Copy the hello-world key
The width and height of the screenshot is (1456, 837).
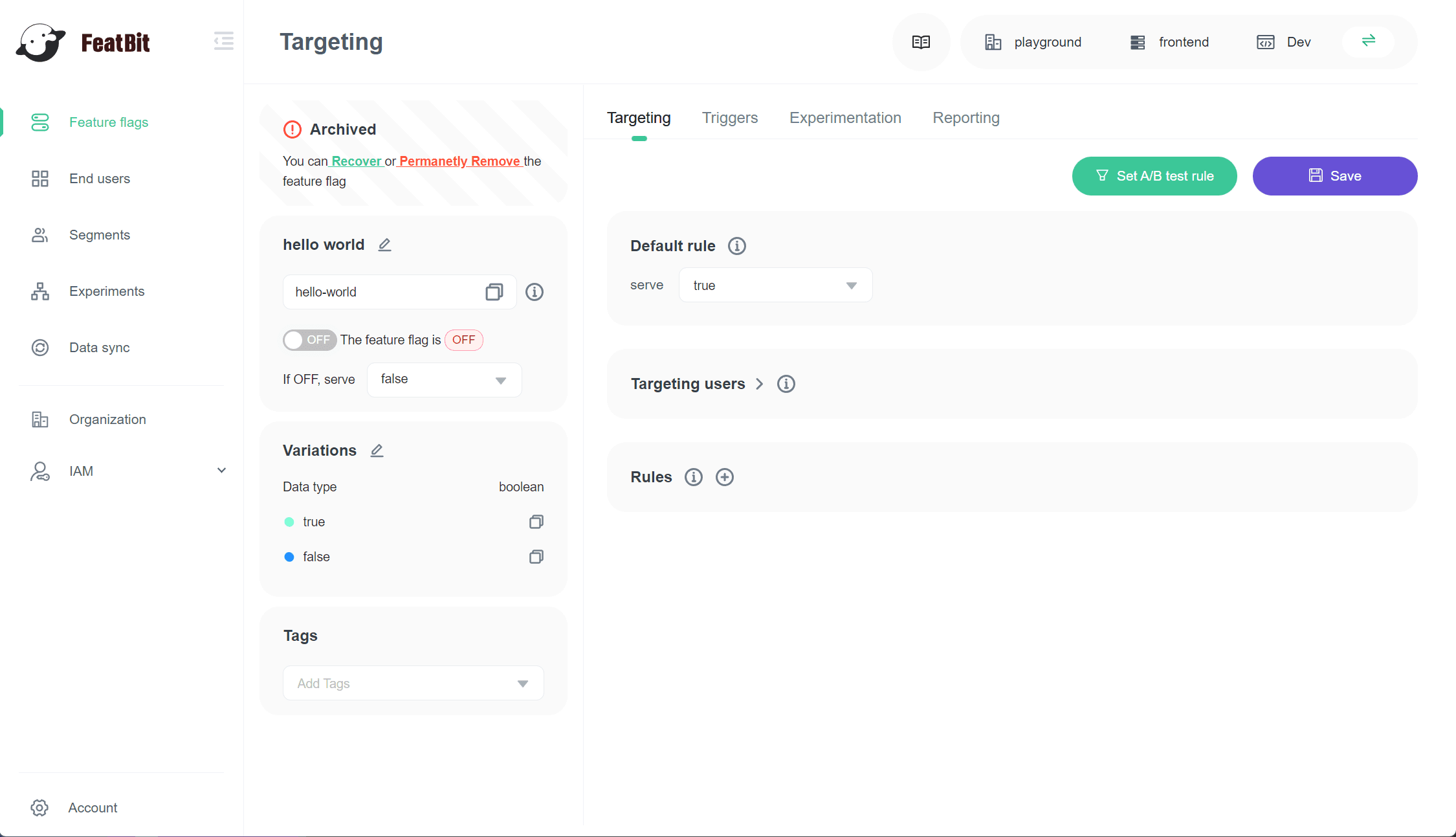tap(494, 292)
